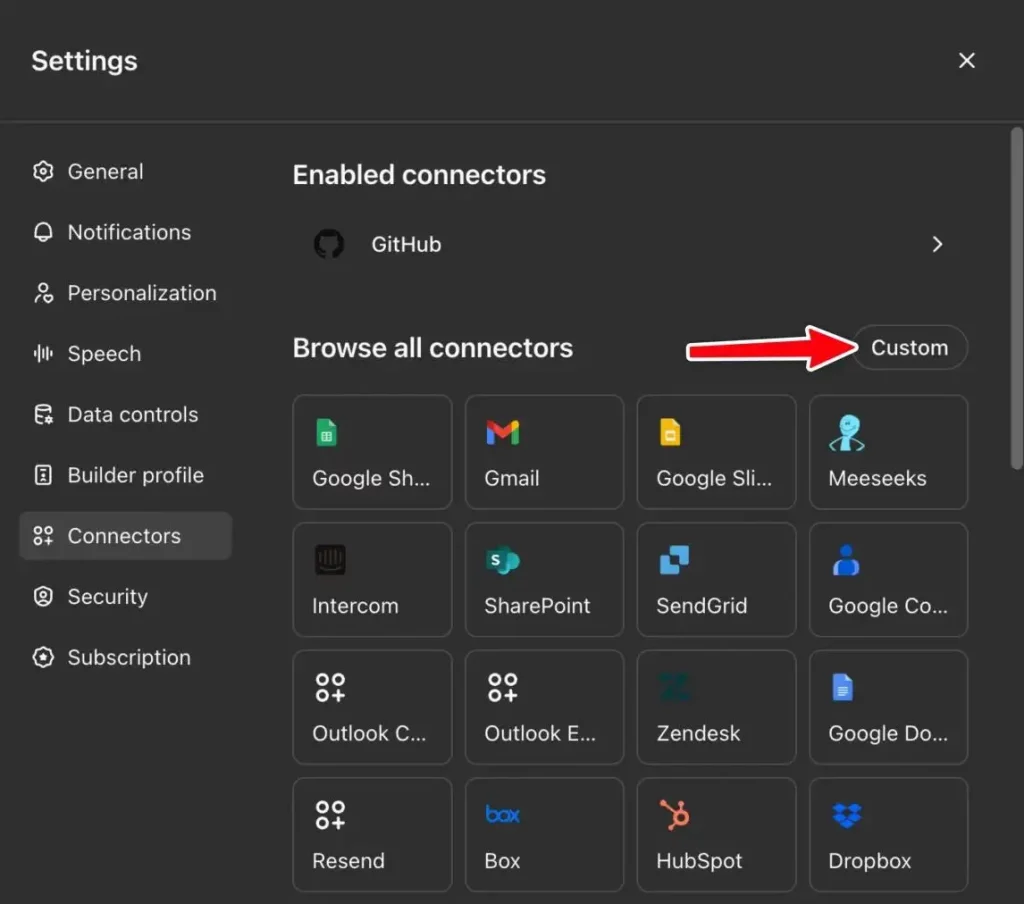The height and width of the screenshot is (904, 1024).
Task: Click the Resend placeholder icon
Action: (330, 815)
